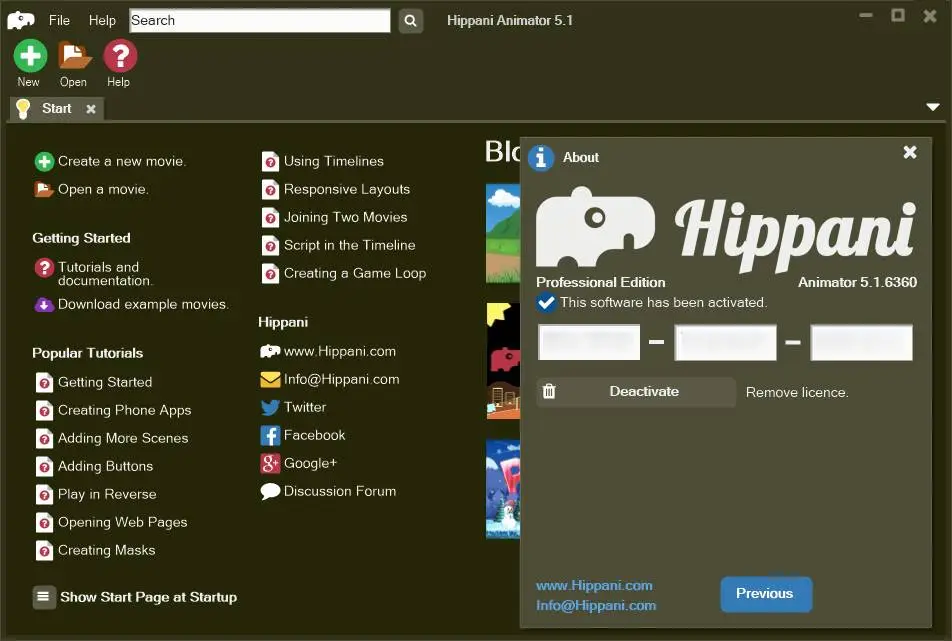The image size is (952, 641).
Task: Click the Hippani hippo logo in the menu bar
Action: point(21,20)
